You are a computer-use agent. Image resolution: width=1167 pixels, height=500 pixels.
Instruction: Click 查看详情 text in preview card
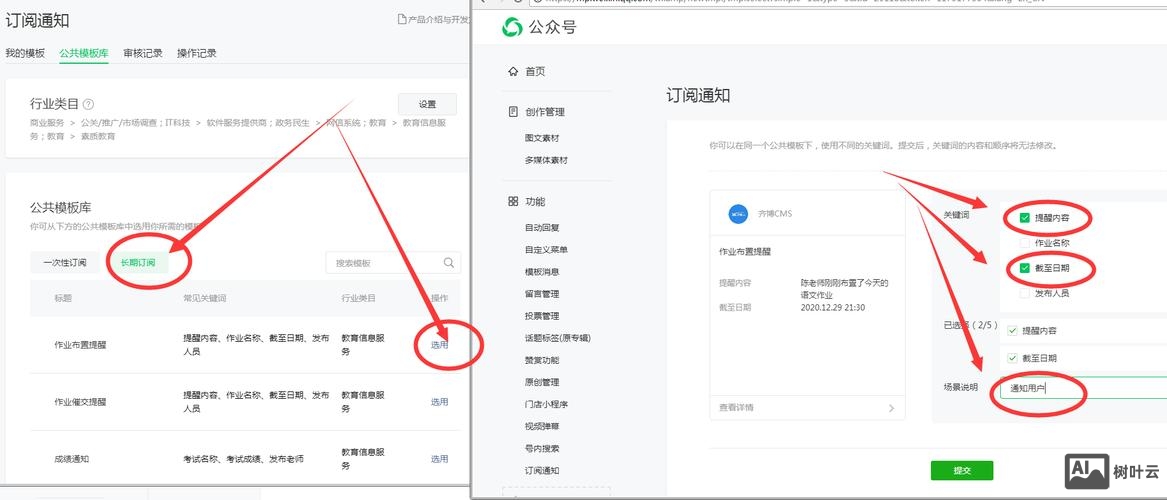(x=736, y=408)
